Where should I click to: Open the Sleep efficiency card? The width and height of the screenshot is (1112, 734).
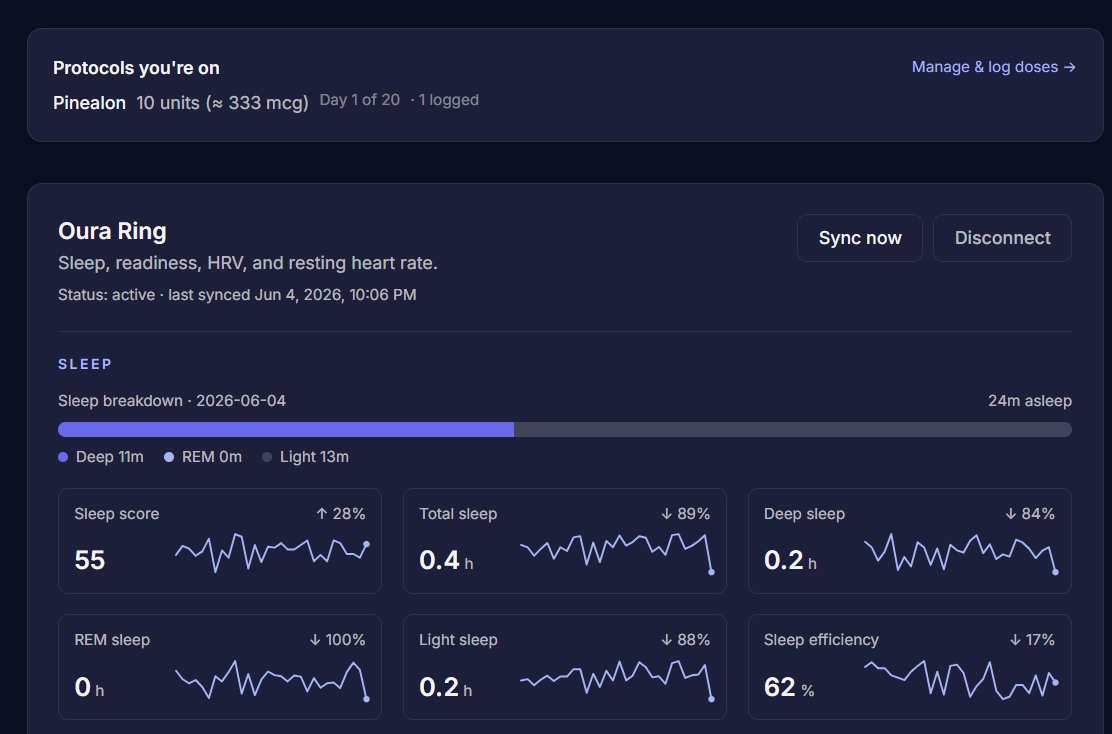[x=909, y=667]
